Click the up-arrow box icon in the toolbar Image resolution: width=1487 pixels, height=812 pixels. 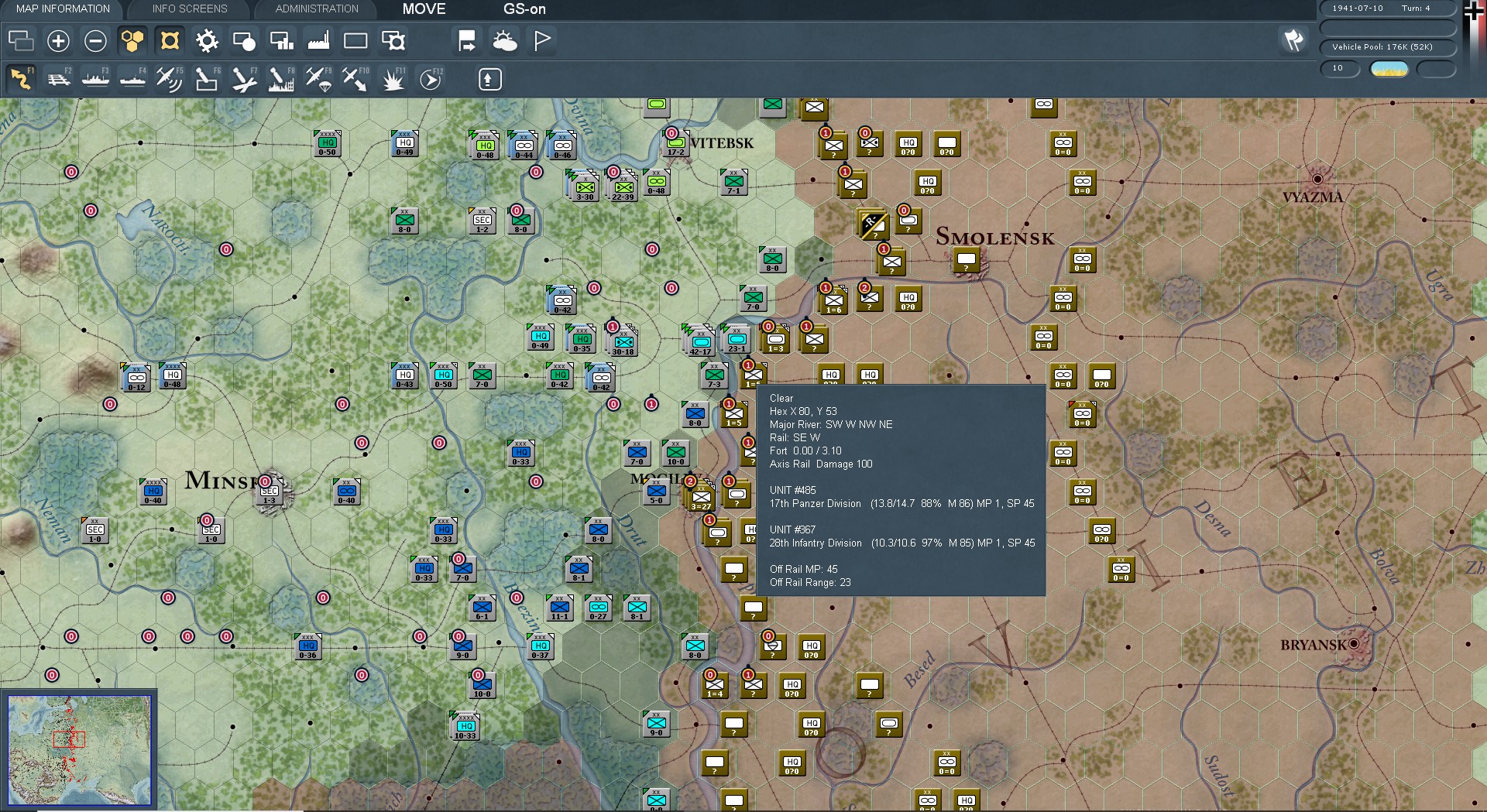coord(490,80)
